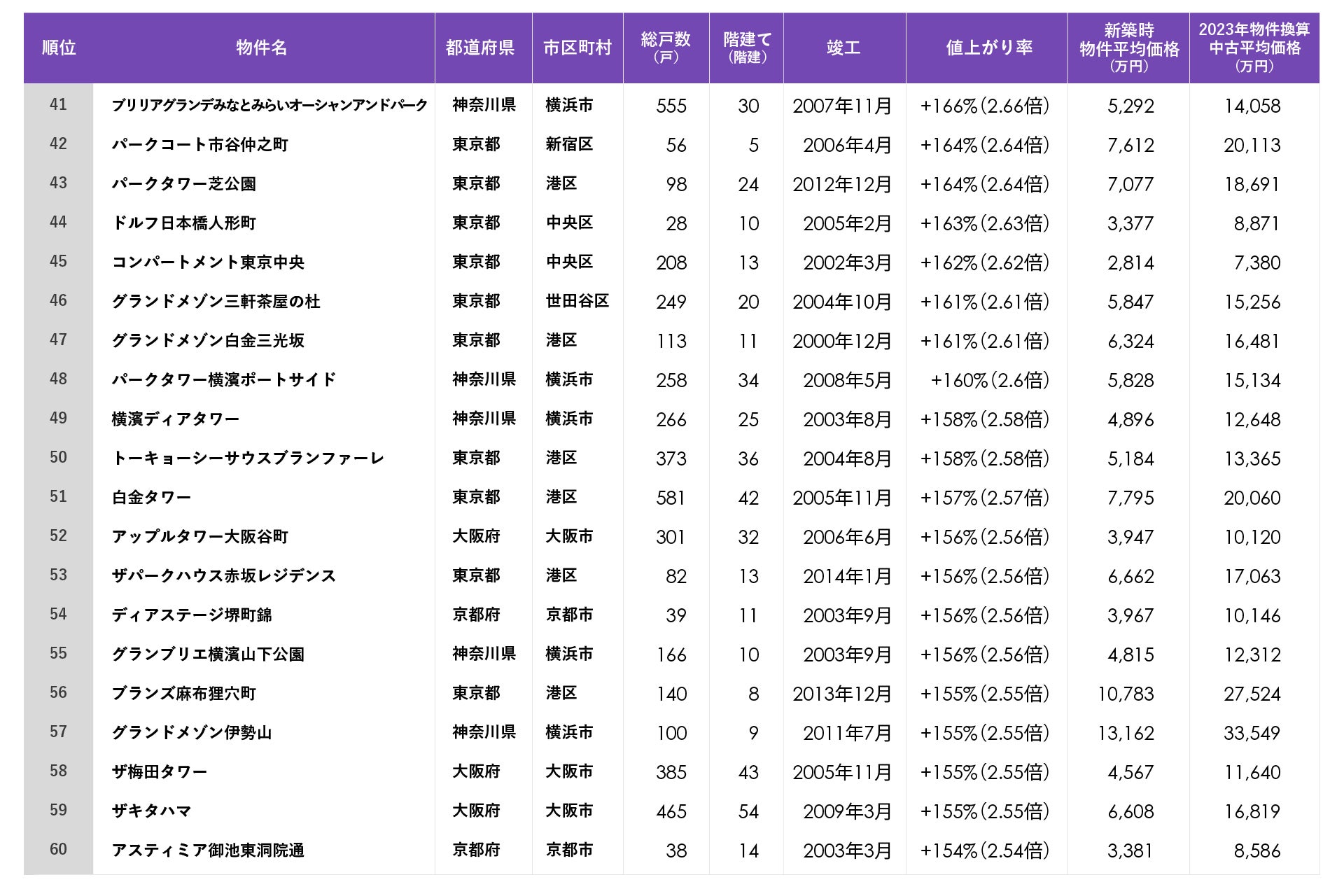
Task: Click ドルフ日本橋人形町 property name
Action: tap(183, 223)
